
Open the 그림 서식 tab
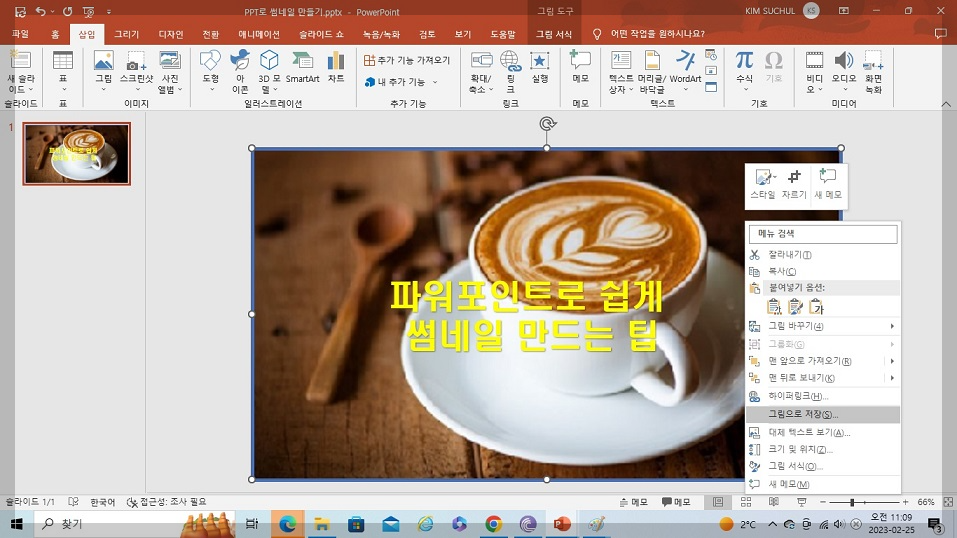554,34
